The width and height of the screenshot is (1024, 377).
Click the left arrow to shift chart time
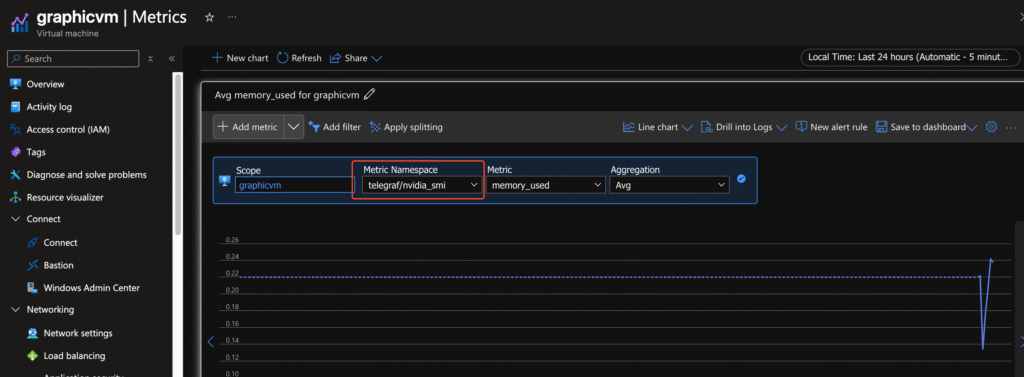click(x=210, y=341)
